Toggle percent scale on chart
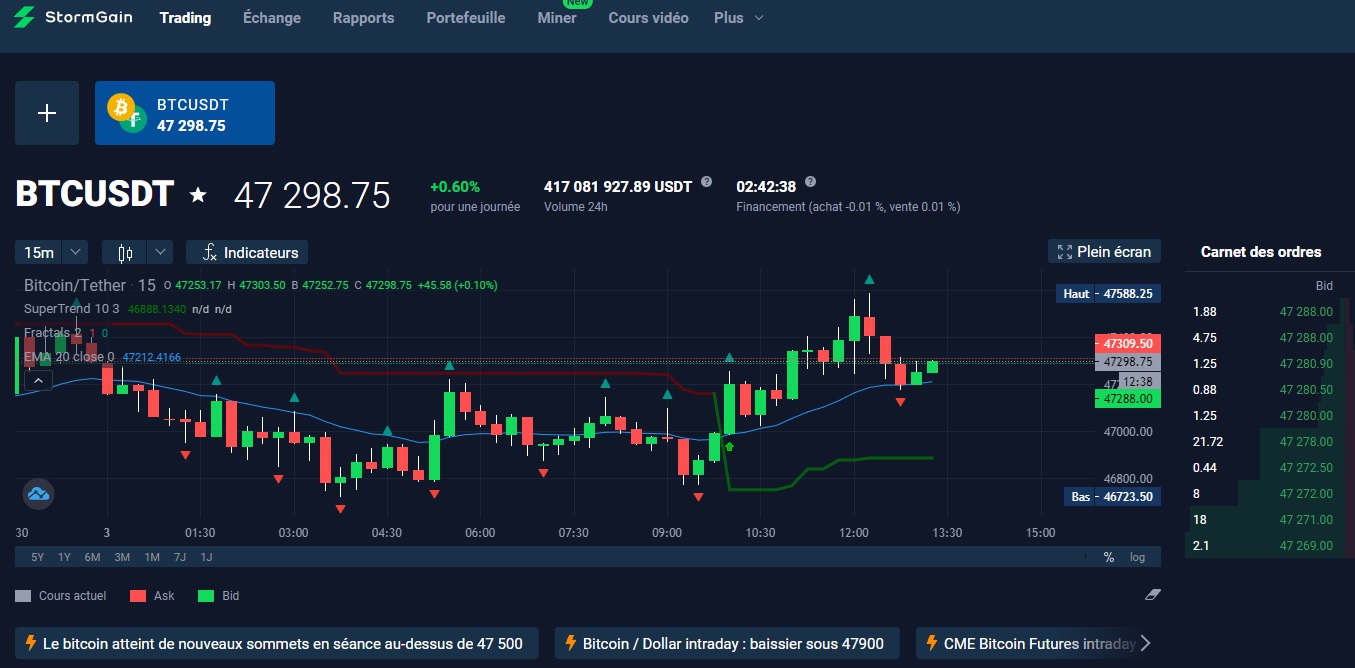 tap(1108, 557)
